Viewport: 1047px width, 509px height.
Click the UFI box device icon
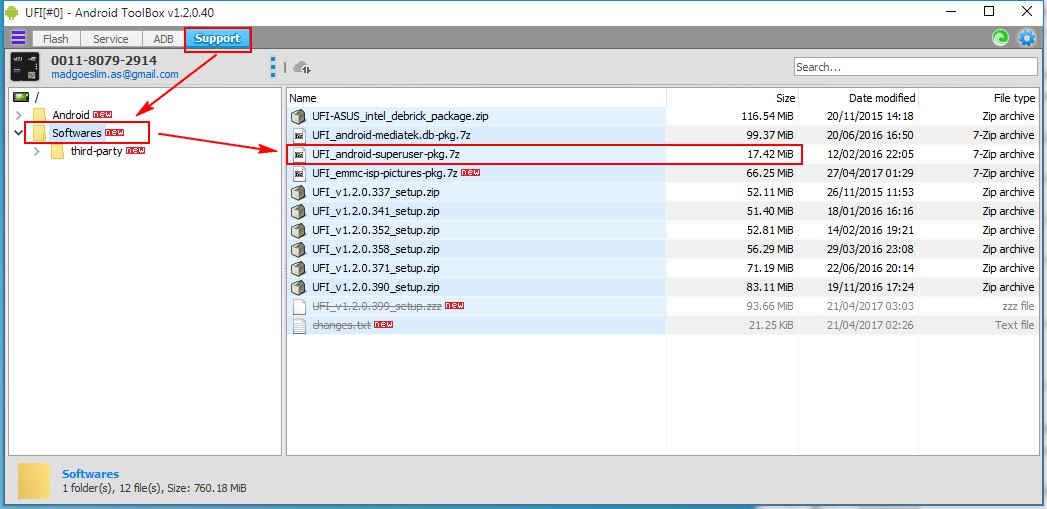25,67
